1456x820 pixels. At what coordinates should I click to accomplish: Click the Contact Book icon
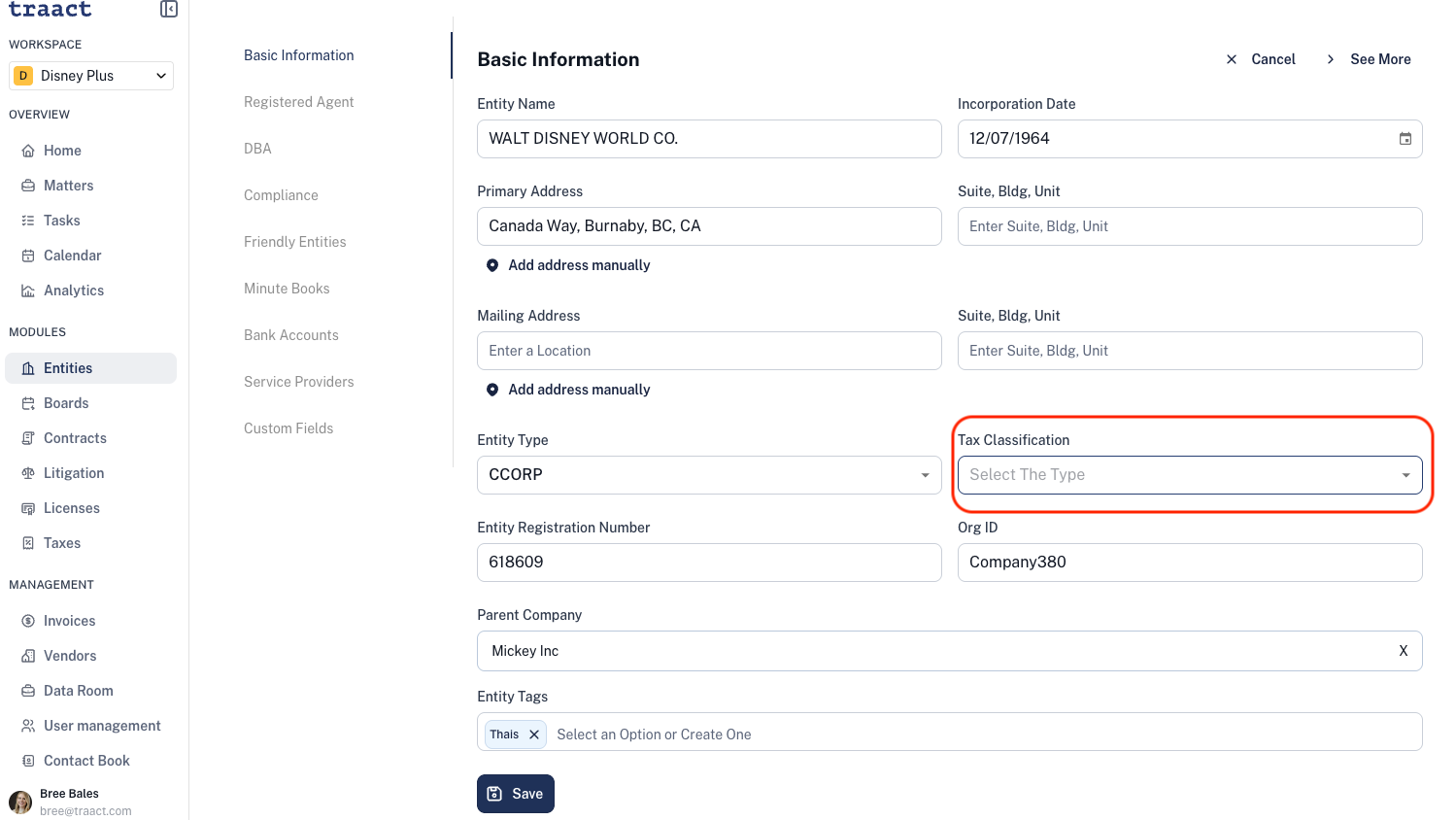pyautogui.click(x=28, y=761)
